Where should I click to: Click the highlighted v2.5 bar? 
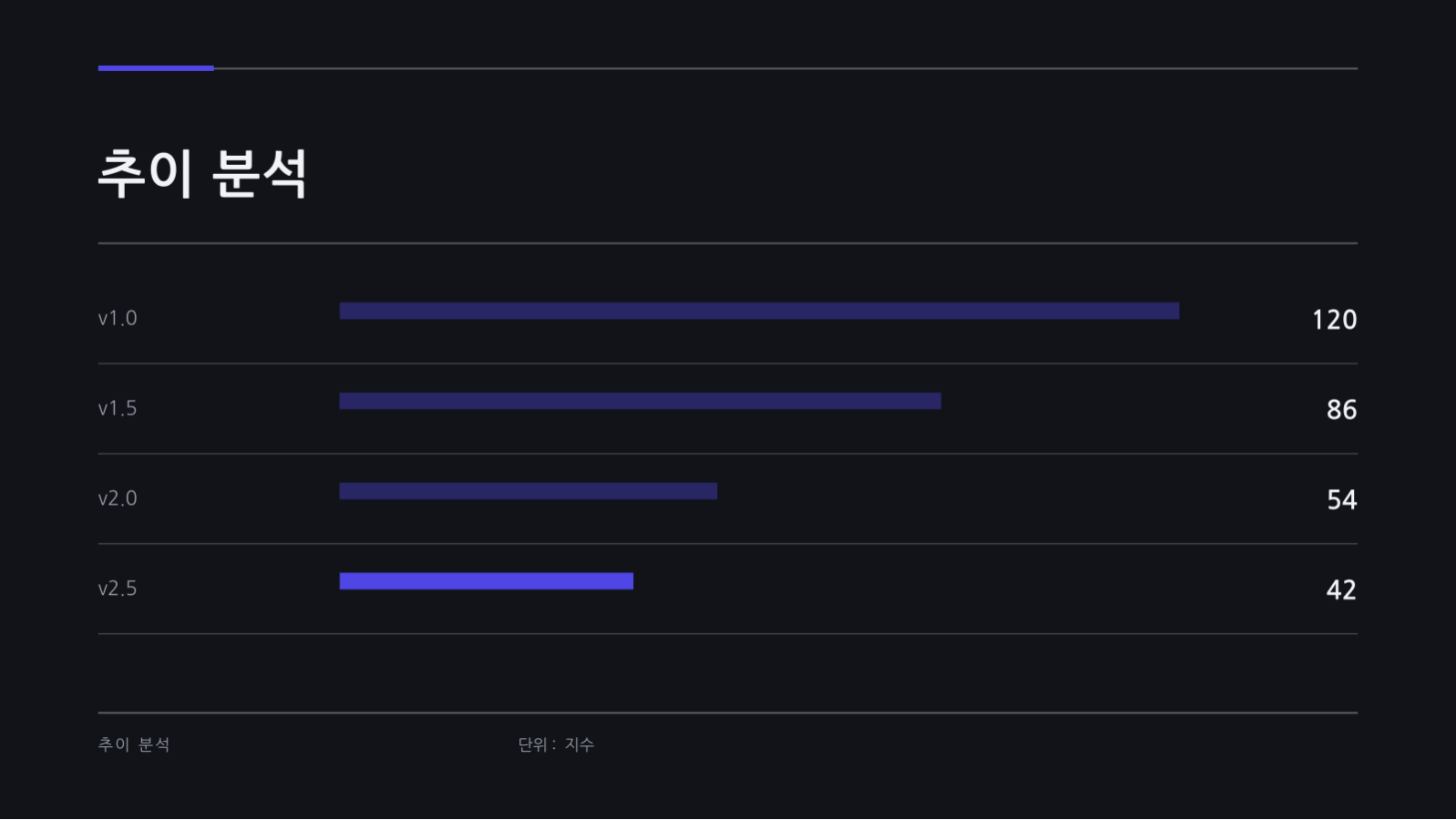click(x=487, y=581)
